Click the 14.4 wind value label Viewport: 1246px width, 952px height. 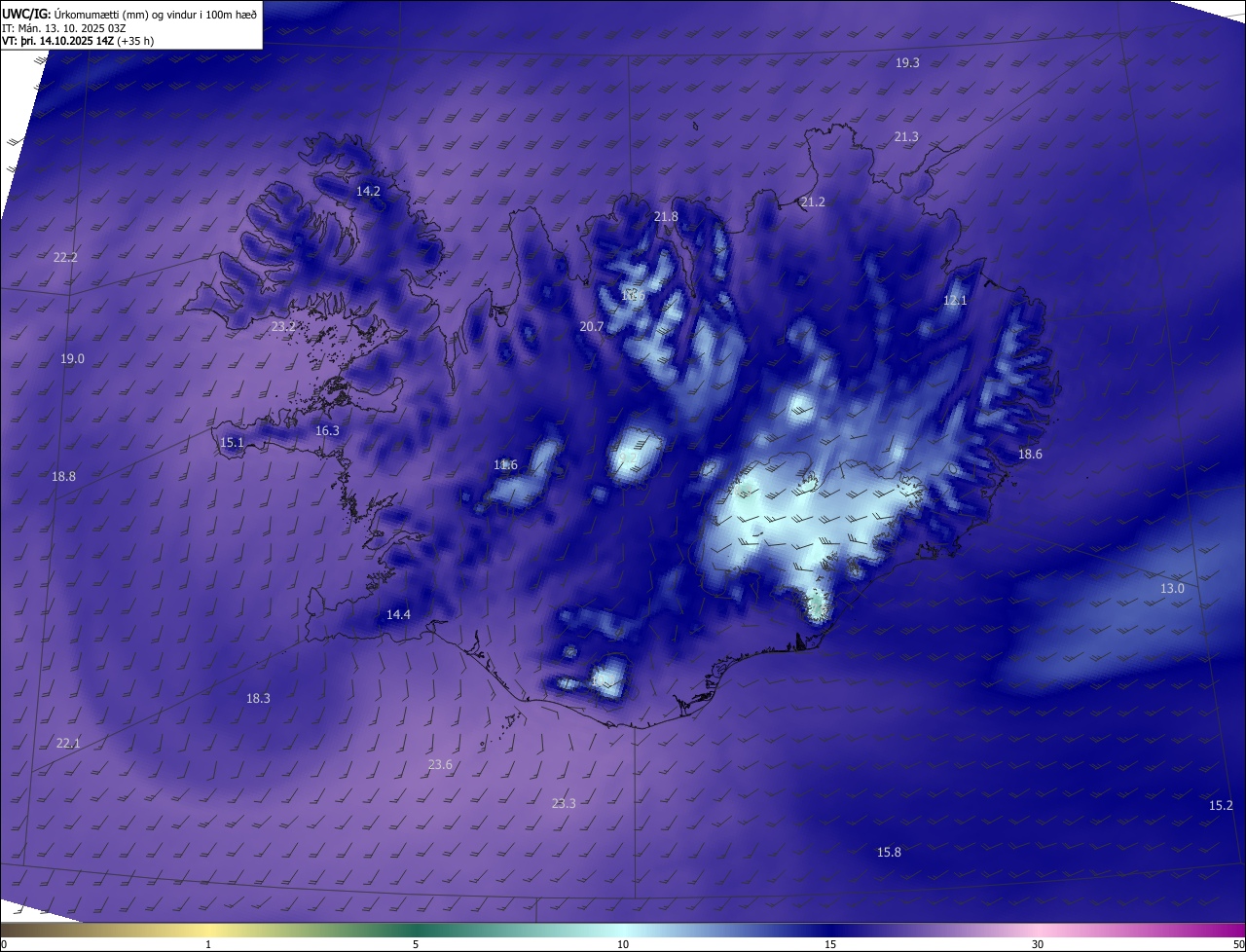398,615
